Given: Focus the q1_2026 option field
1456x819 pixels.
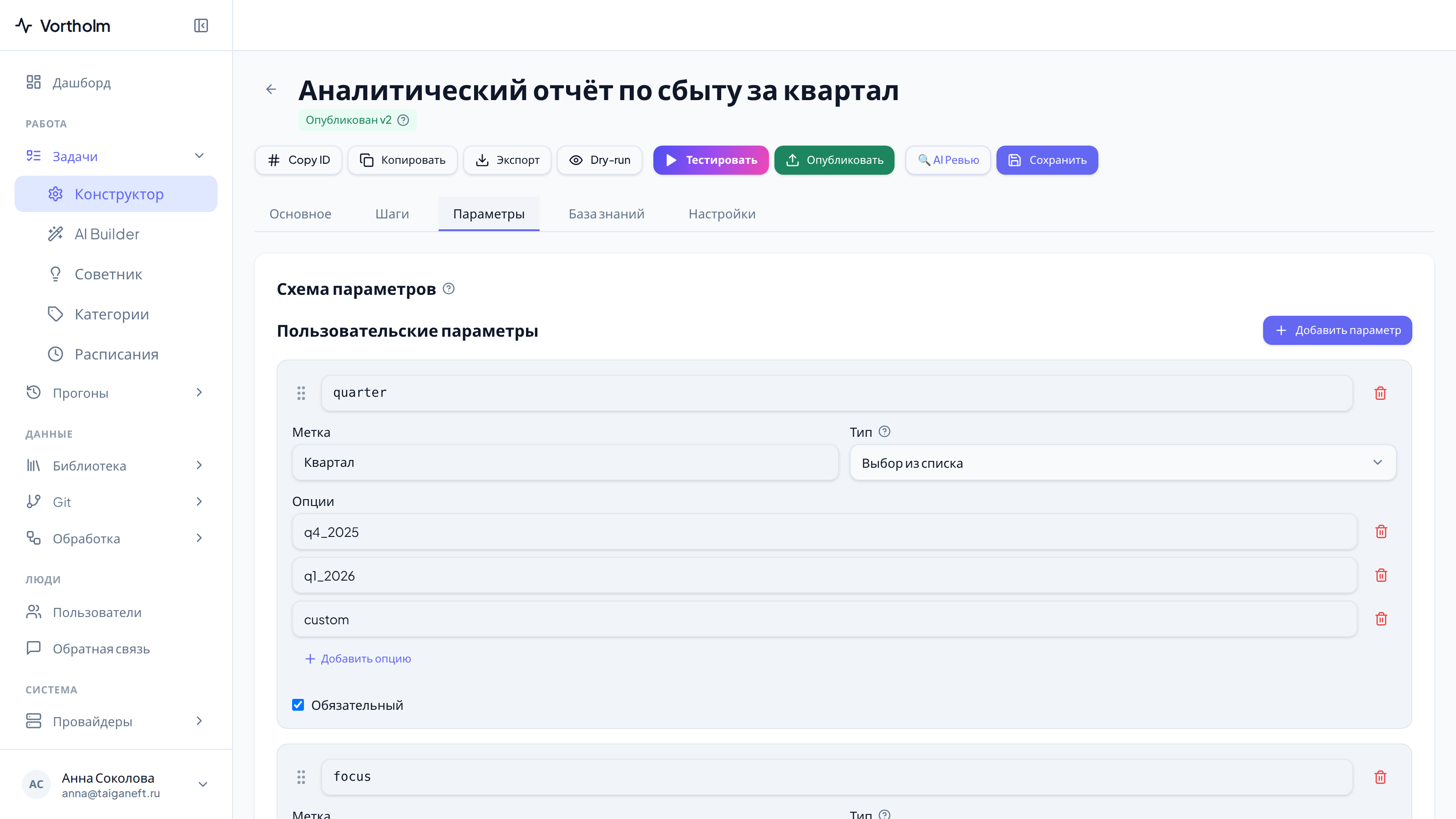Looking at the screenshot, I should tap(824, 576).
